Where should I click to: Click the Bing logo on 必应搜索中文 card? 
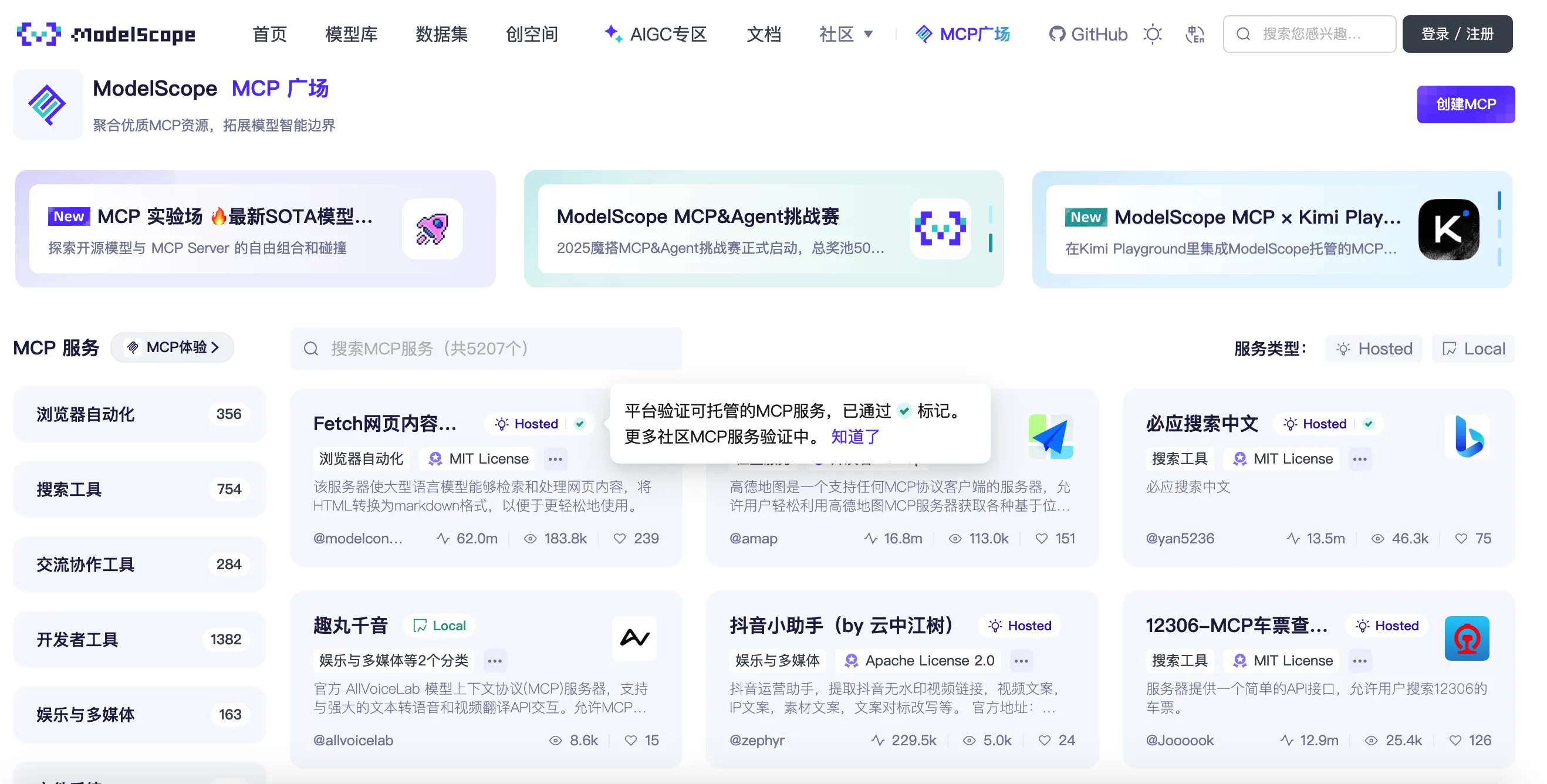[x=1467, y=437]
